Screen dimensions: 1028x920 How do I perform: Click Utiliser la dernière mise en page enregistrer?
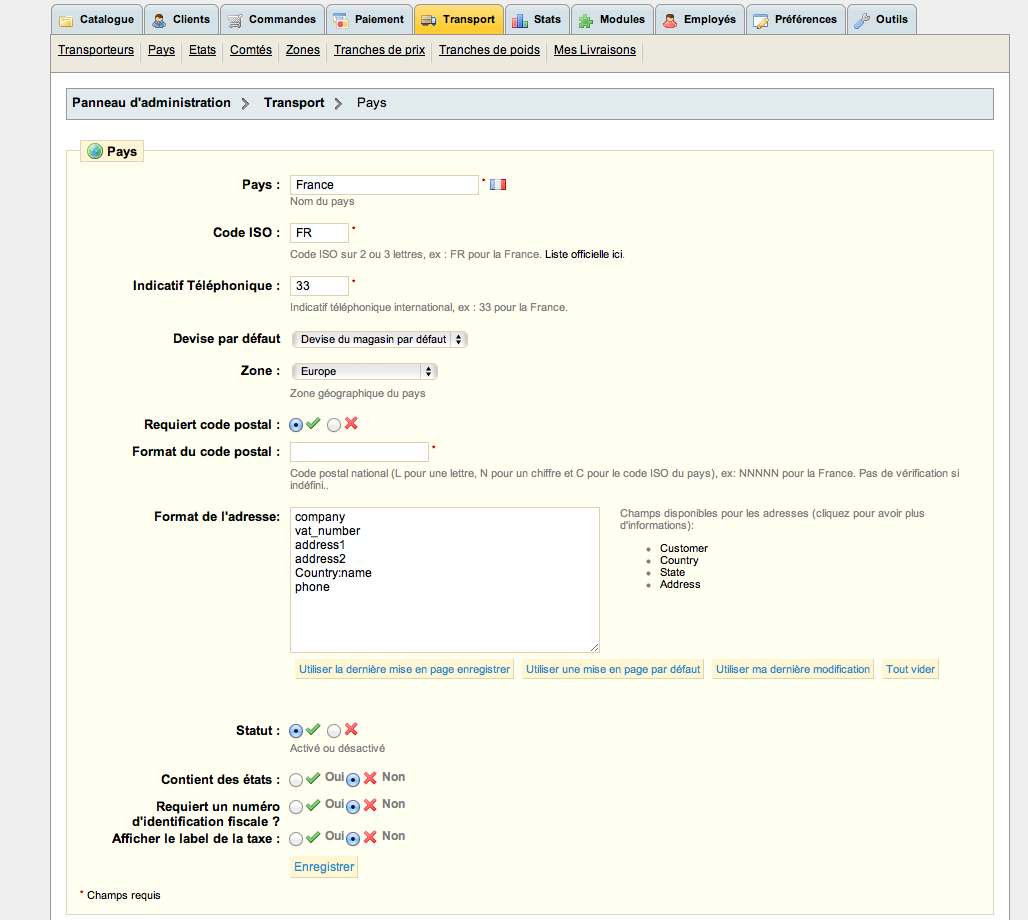coord(405,669)
